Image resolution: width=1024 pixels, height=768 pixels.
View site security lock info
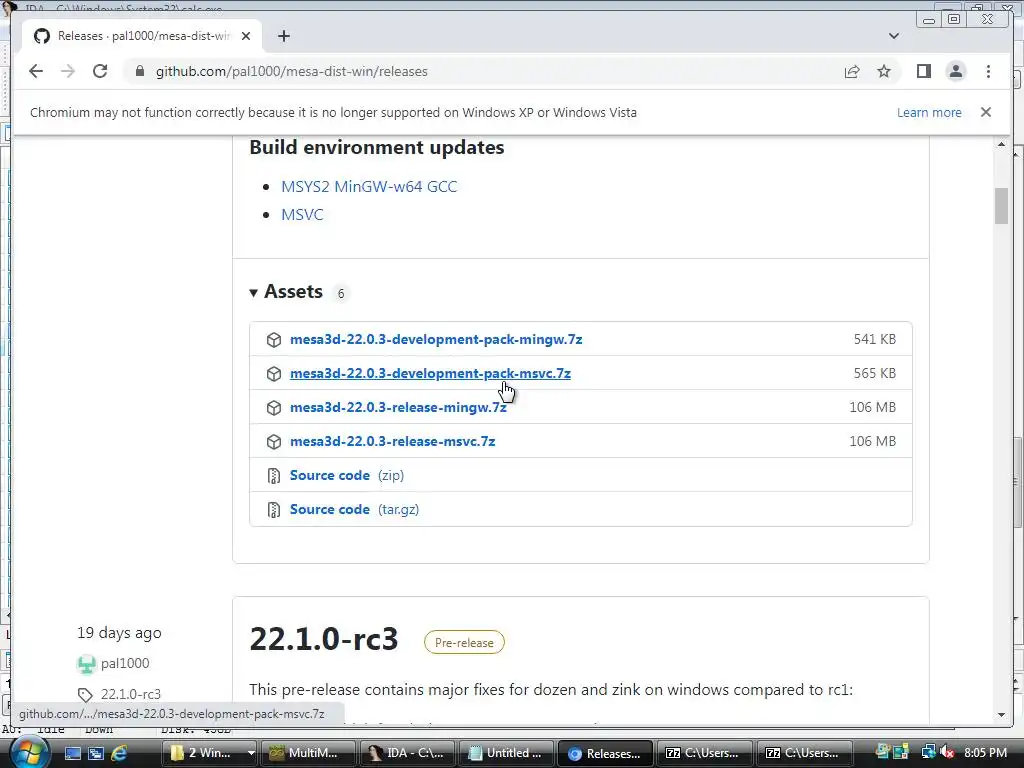140,71
